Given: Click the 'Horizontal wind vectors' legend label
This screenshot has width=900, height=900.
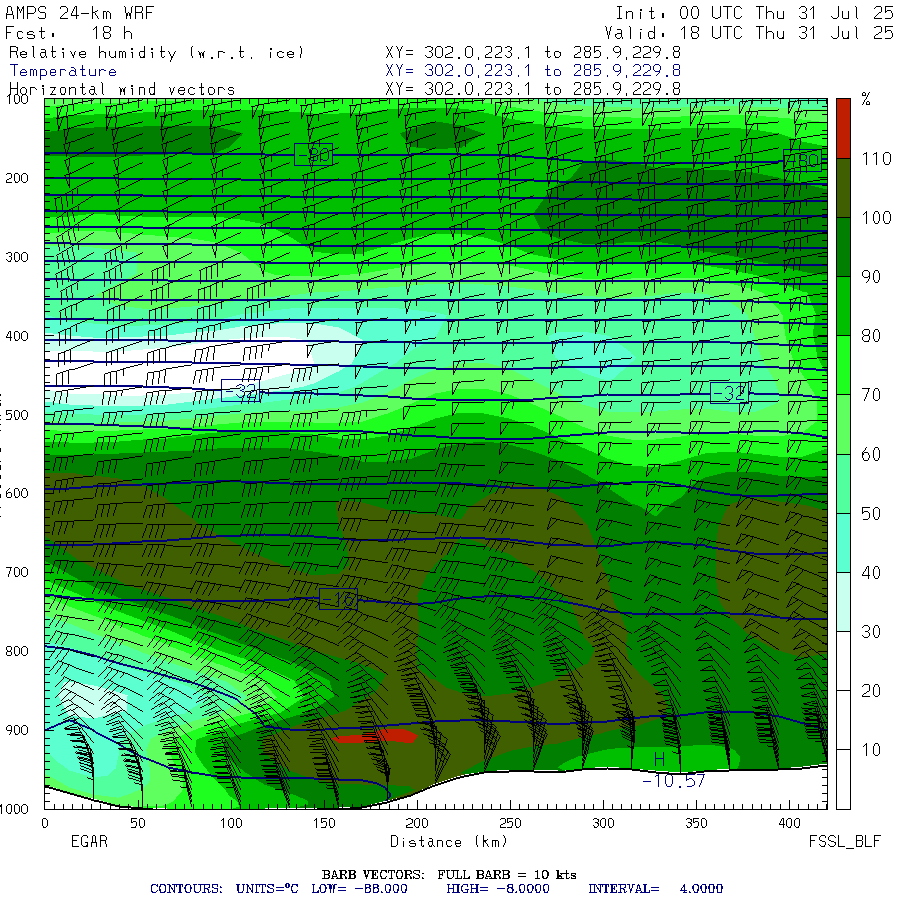Looking at the screenshot, I should tap(122, 90).
